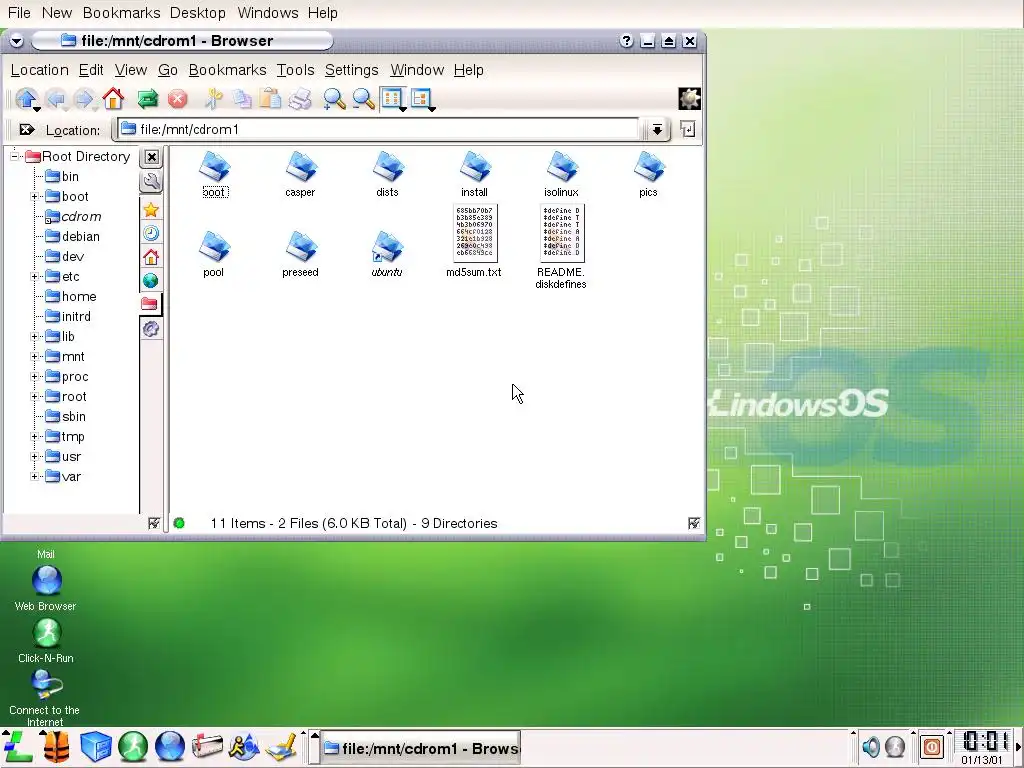Screen dimensions: 1024x768
Task: Click the Copy icon in toolbar
Action: click(x=242, y=99)
